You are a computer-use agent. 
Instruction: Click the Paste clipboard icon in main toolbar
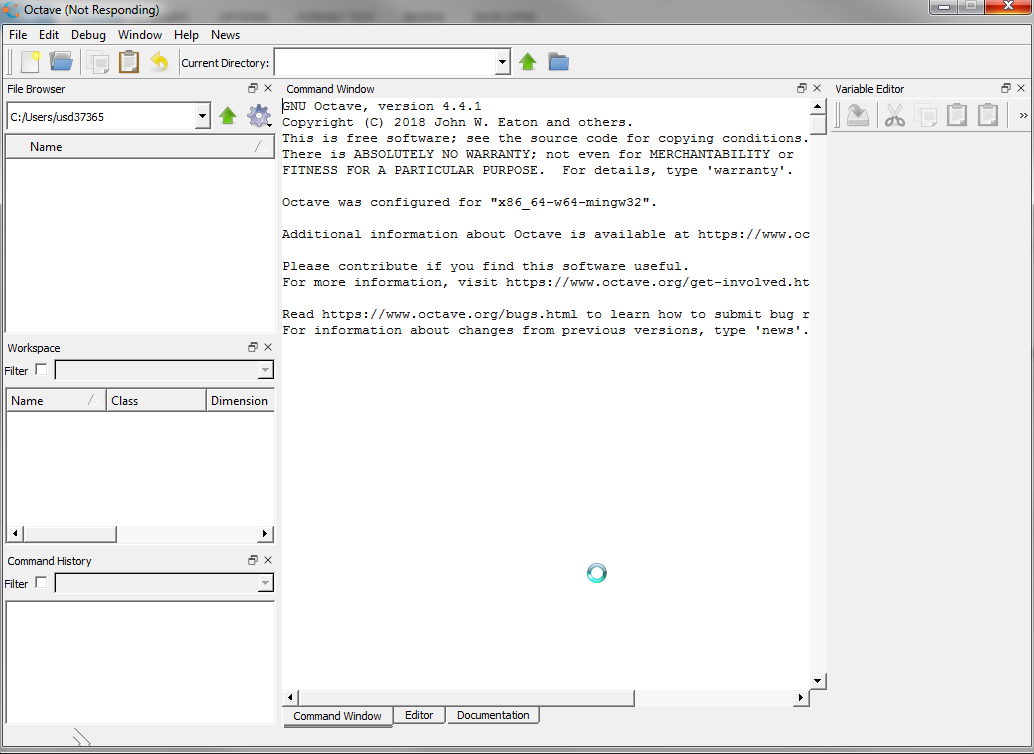(x=129, y=62)
